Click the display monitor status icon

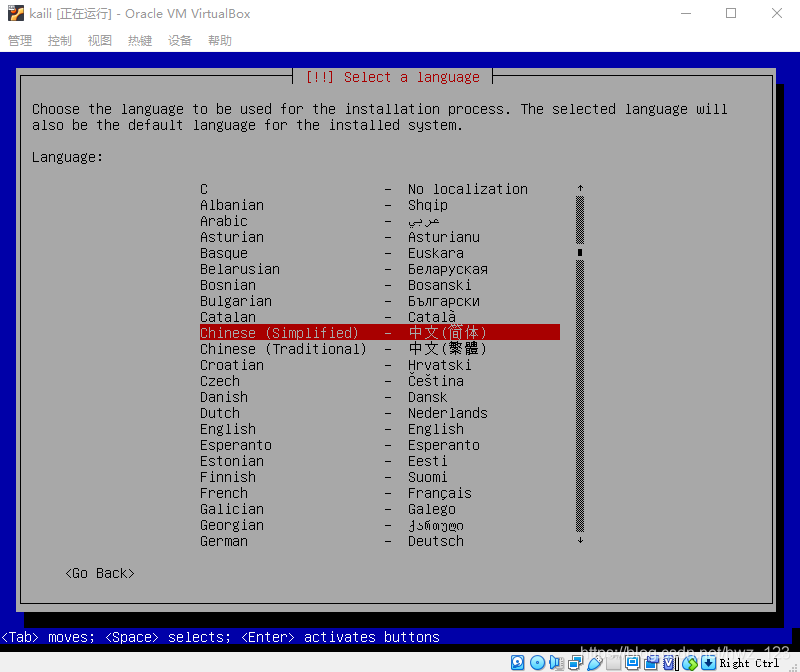[633, 662]
